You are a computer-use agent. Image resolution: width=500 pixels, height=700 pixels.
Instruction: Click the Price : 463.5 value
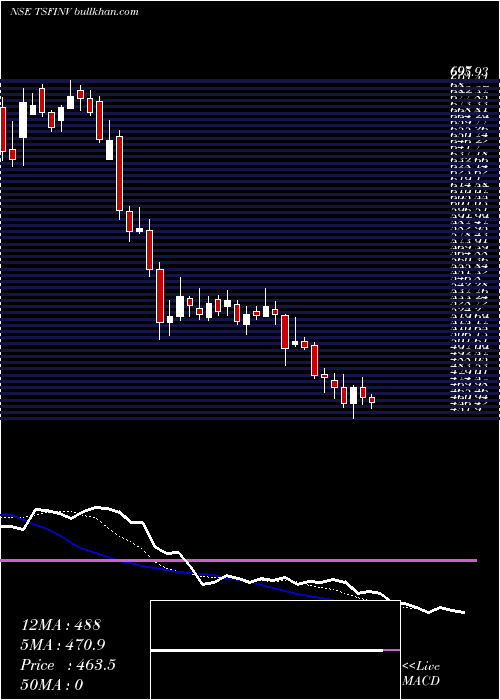click(x=68, y=664)
